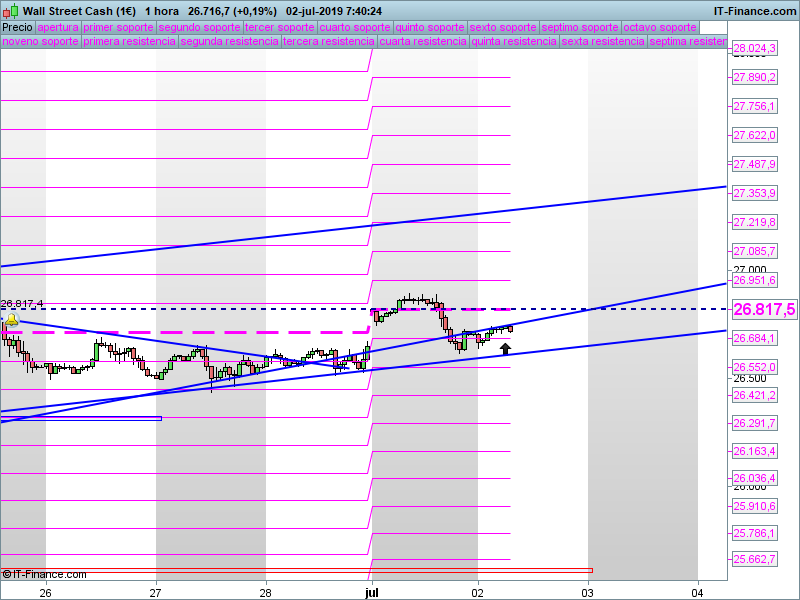The image size is (800, 600).
Task: Select the primer soporte legend tab
Action: [x=118, y=28]
